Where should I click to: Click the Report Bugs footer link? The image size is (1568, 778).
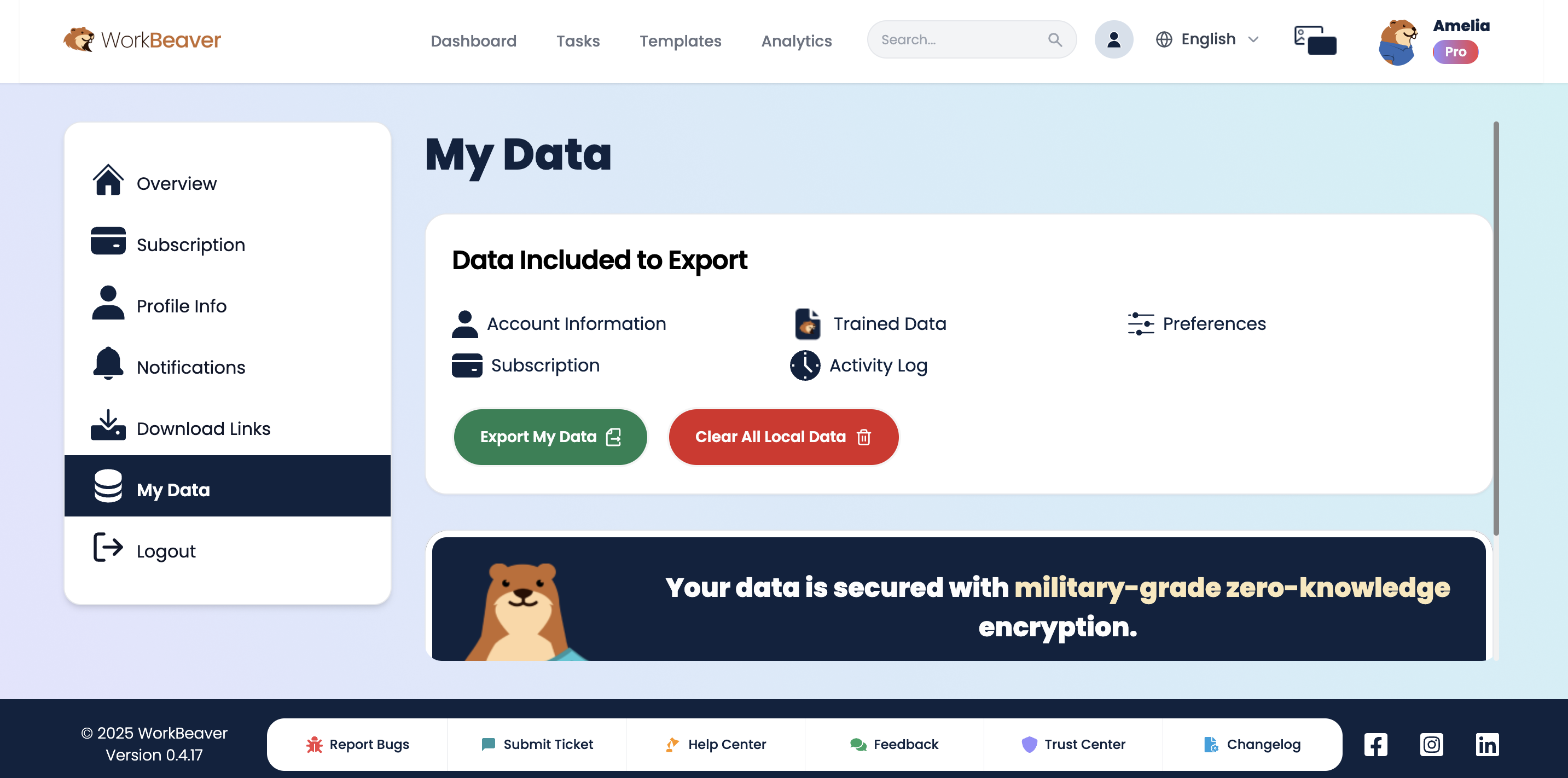(357, 744)
